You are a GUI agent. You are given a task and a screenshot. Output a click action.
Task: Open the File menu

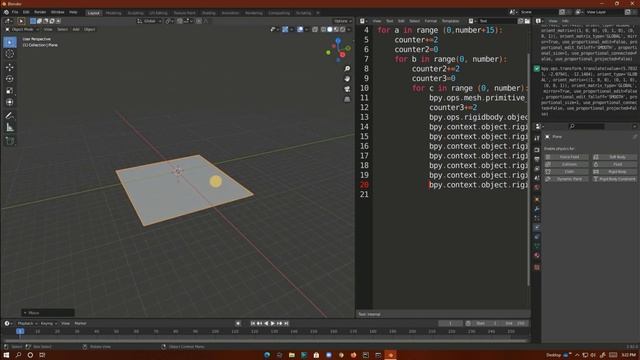[15, 12]
